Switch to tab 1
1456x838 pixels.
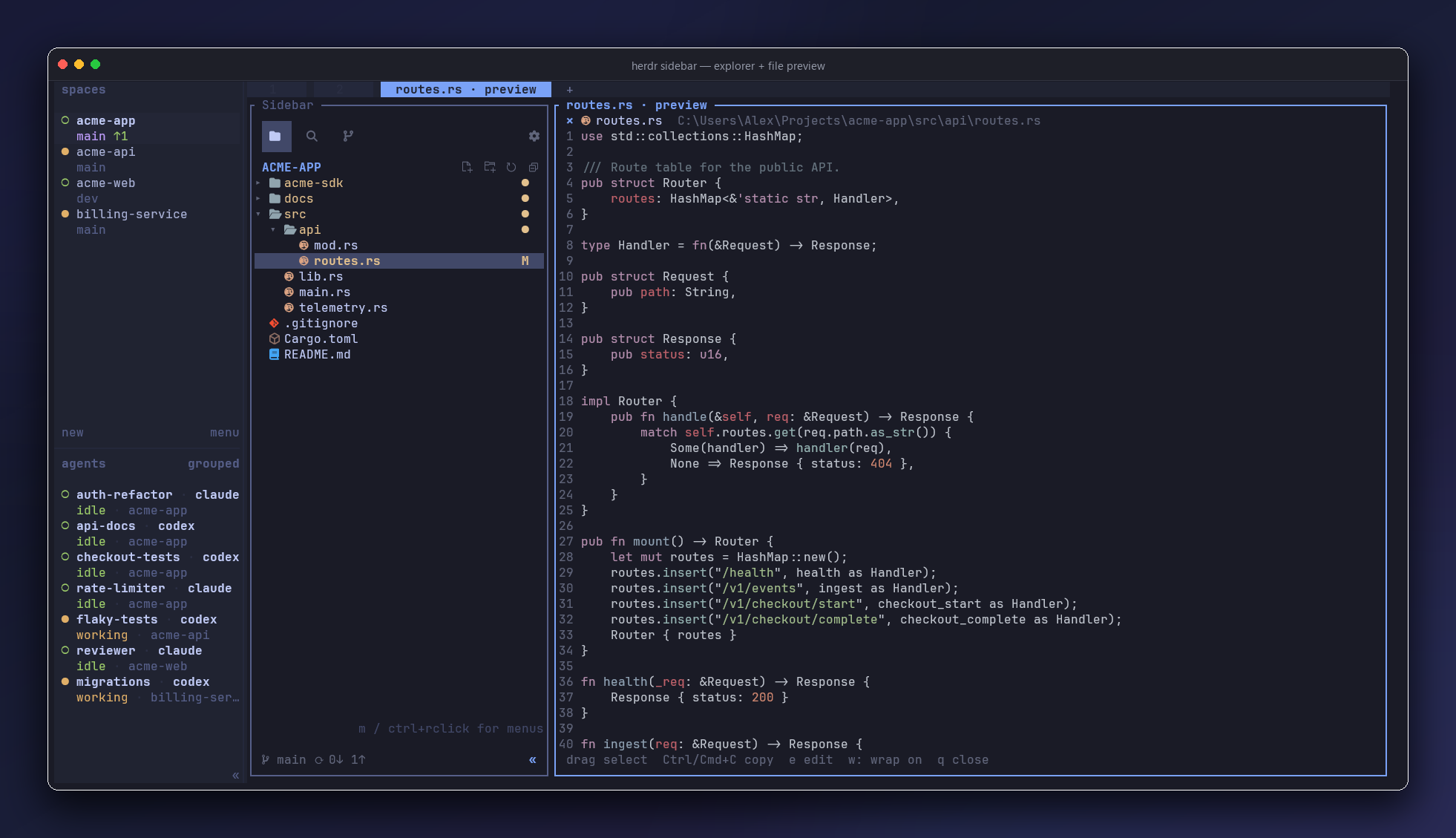coord(276,90)
